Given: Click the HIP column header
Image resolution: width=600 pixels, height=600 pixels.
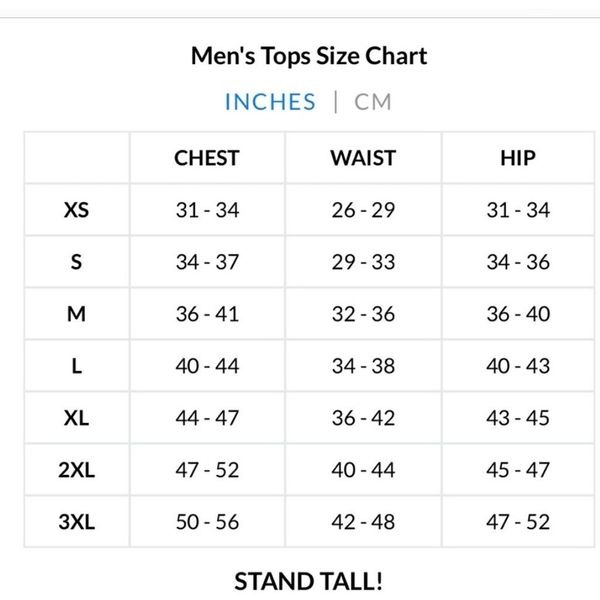Looking at the screenshot, I should pyautogui.click(x=518, y=158).
